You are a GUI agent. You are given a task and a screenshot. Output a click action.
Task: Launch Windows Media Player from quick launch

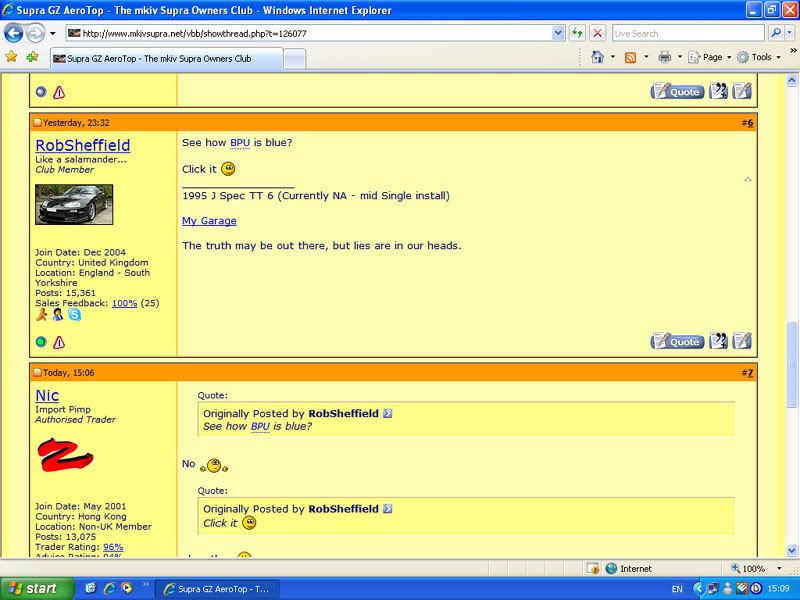[x=126, y=588]
